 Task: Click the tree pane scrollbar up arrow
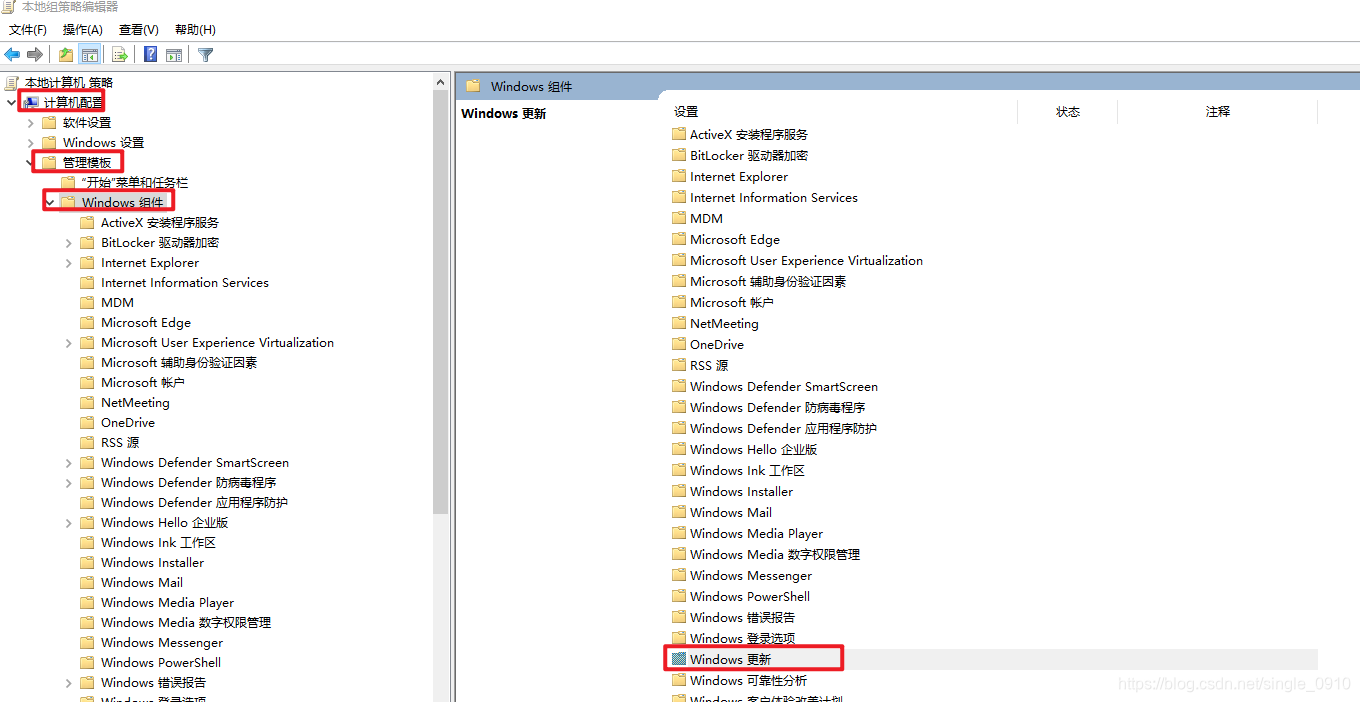(441, 81)
